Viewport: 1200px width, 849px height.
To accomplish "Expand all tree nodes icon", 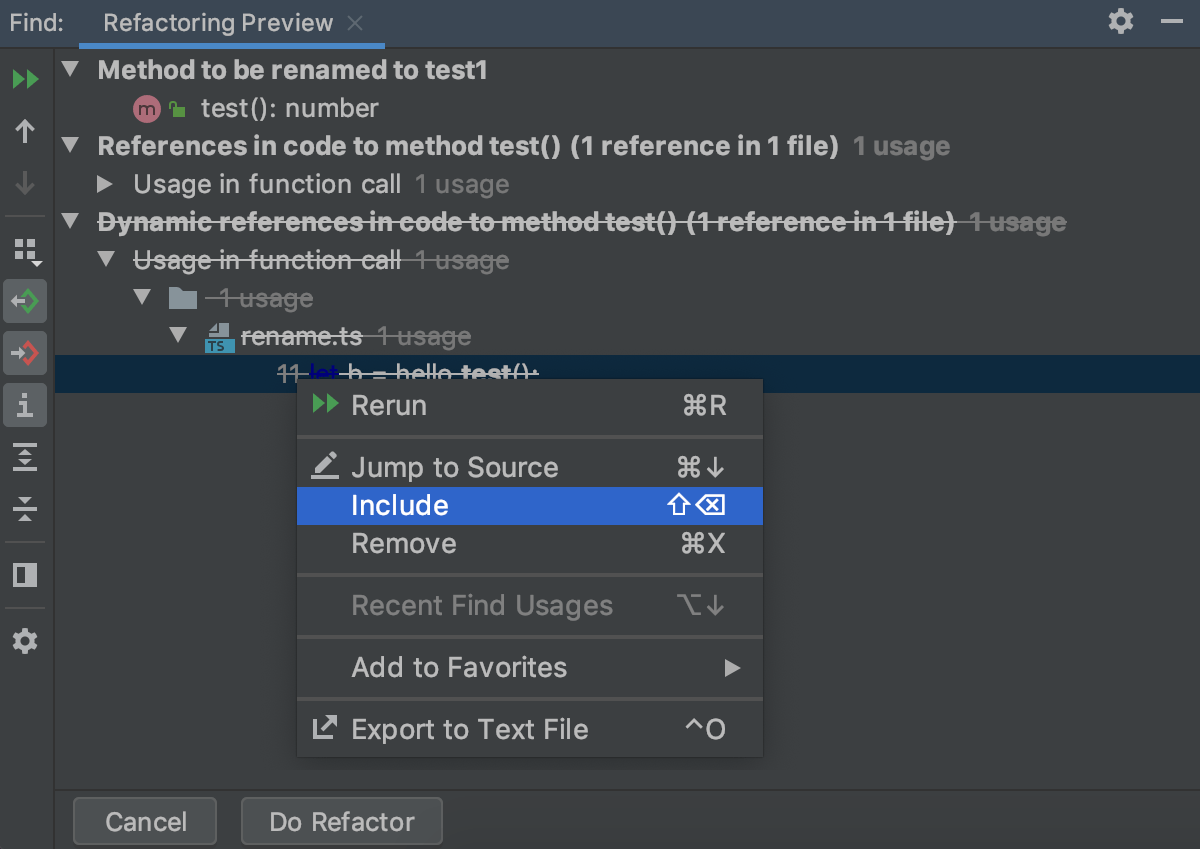I will pyautogui.click(x=26, y=457).
